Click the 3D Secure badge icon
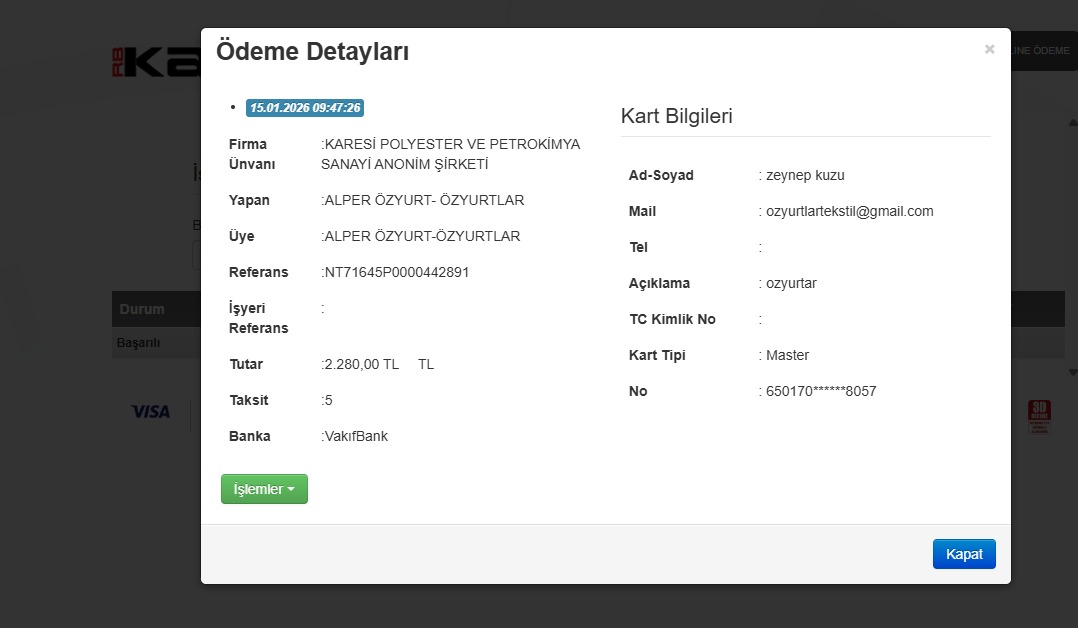 point(1039,416)
